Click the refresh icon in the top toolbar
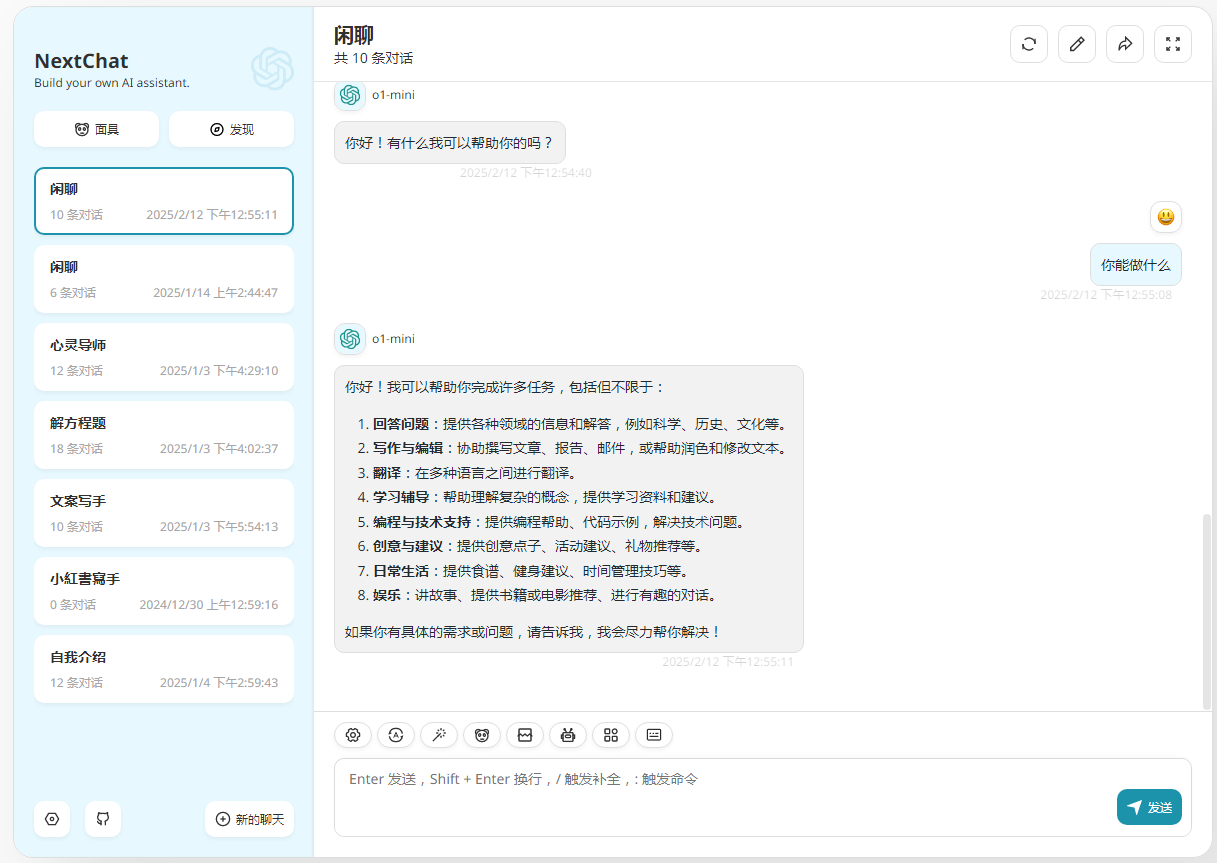This screenshot has height=863, width=1217. (1028, 43)
